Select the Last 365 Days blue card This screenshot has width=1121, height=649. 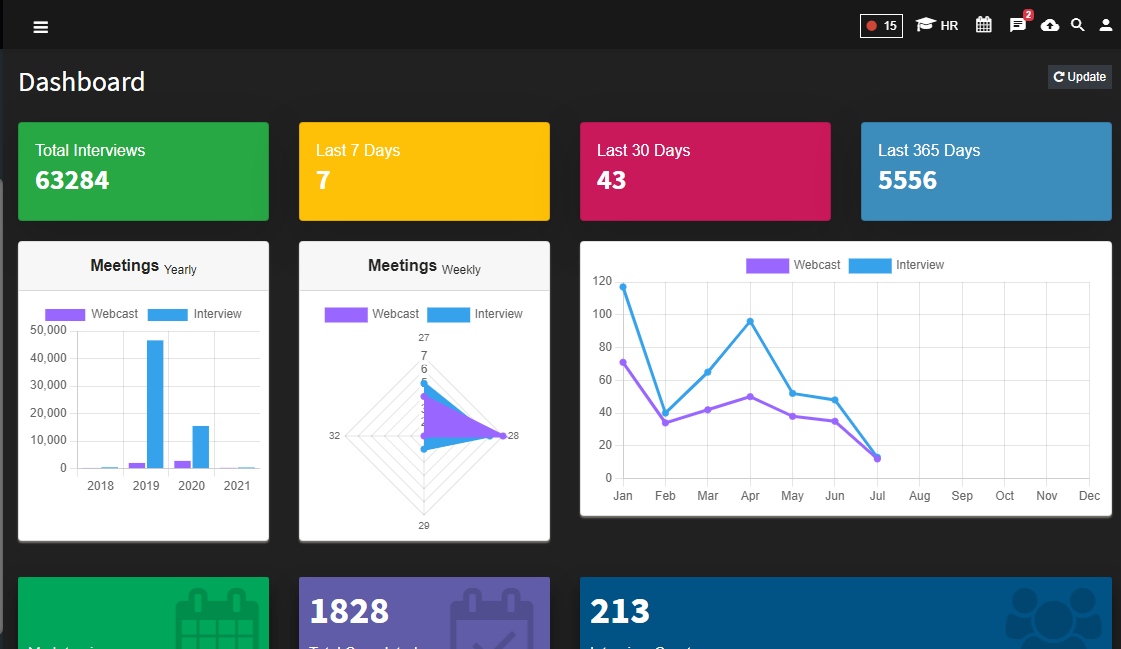click(987, 172)
